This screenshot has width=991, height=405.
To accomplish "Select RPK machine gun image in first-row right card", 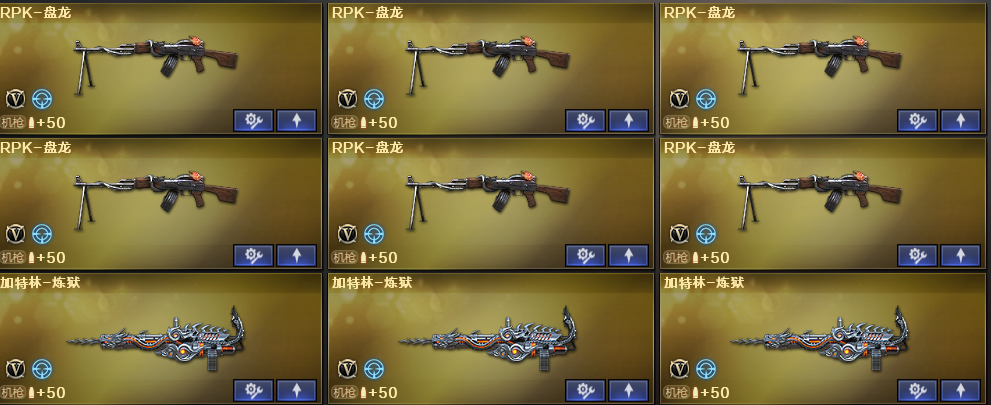I will point(819,63).
